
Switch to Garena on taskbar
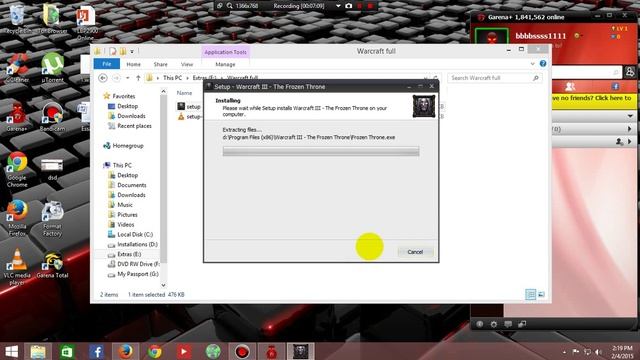271,351
